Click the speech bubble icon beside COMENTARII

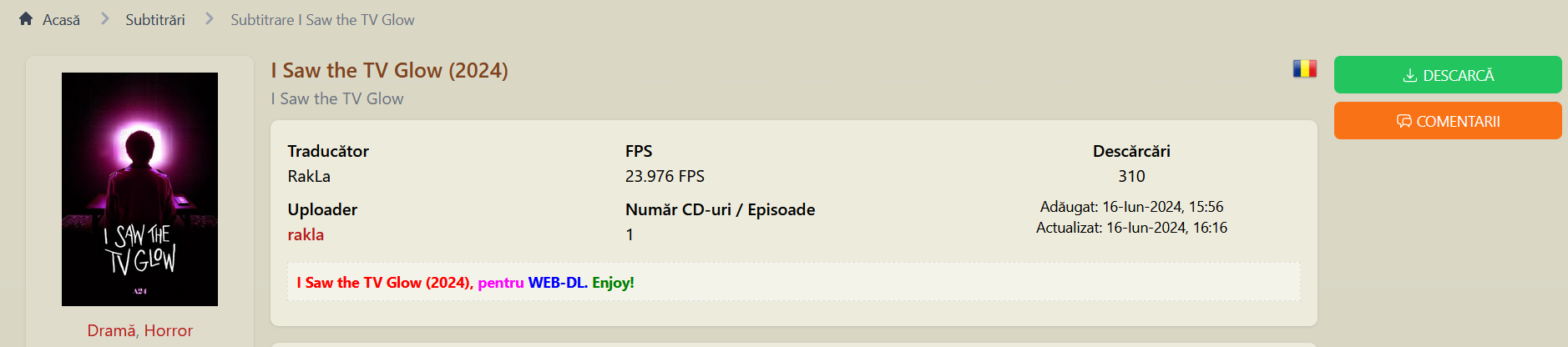coord(1404,121)
